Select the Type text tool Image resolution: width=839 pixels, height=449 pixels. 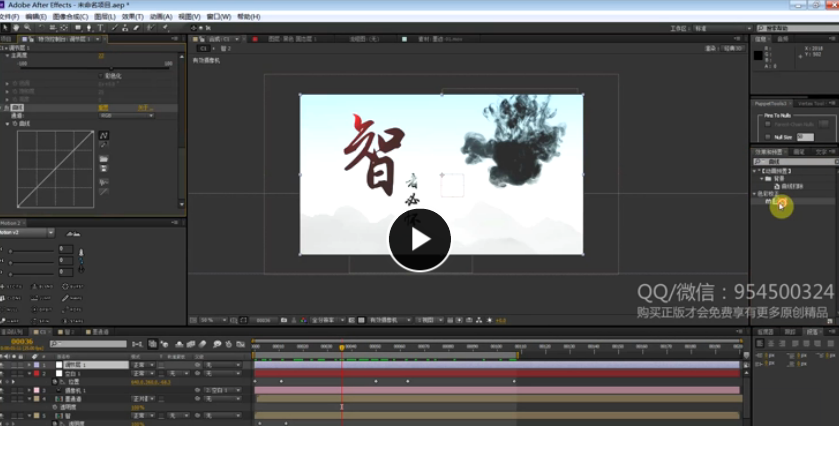pyautogui.click(x=100, y=28)
